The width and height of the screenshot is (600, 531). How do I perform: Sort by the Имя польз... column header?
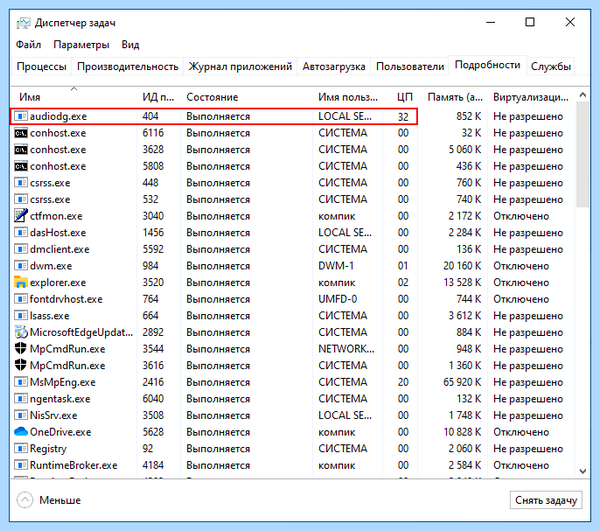pos(347,97)
